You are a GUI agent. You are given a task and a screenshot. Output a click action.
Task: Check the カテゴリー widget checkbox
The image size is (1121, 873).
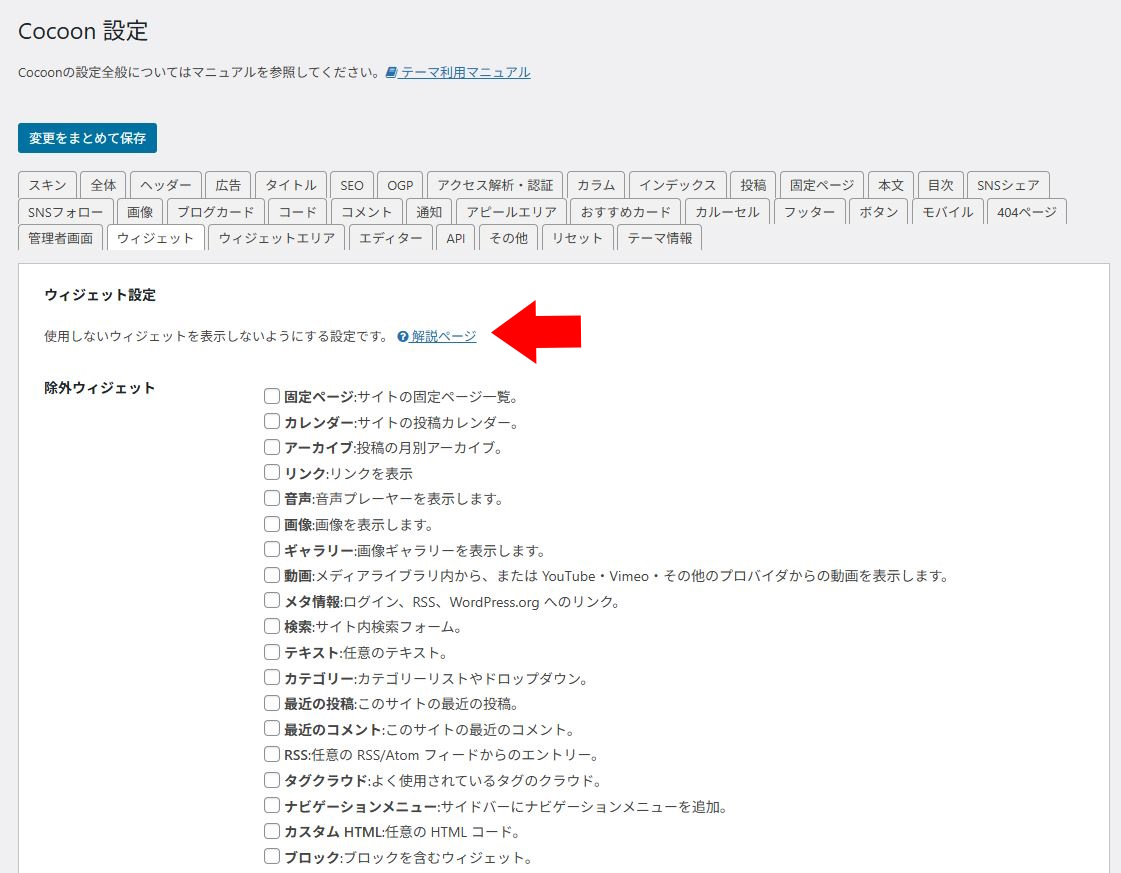pyautogui.click(x=272, y=677)
